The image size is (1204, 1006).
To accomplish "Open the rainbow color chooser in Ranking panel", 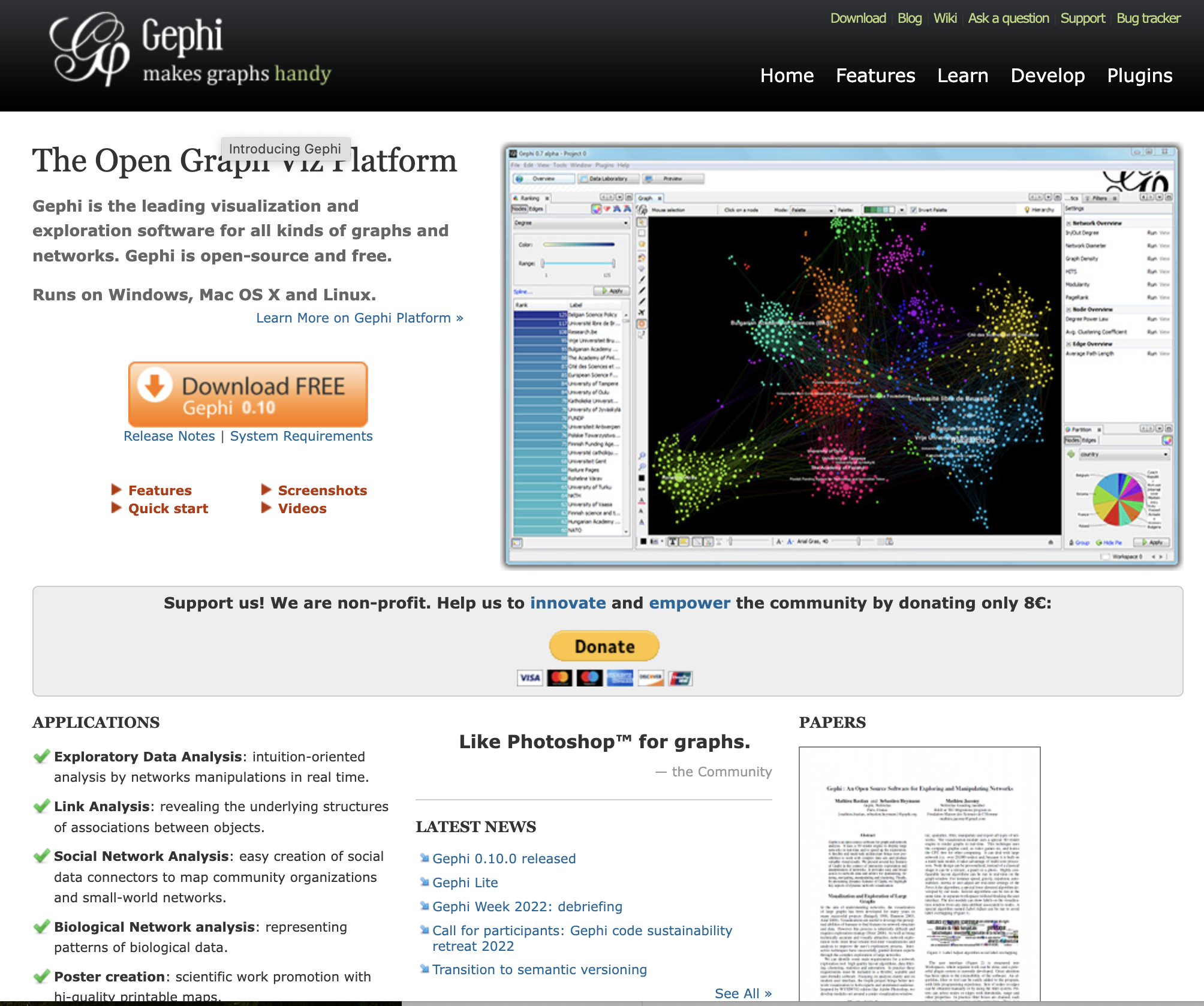I will pyautogui.click(x=596, y=209).
